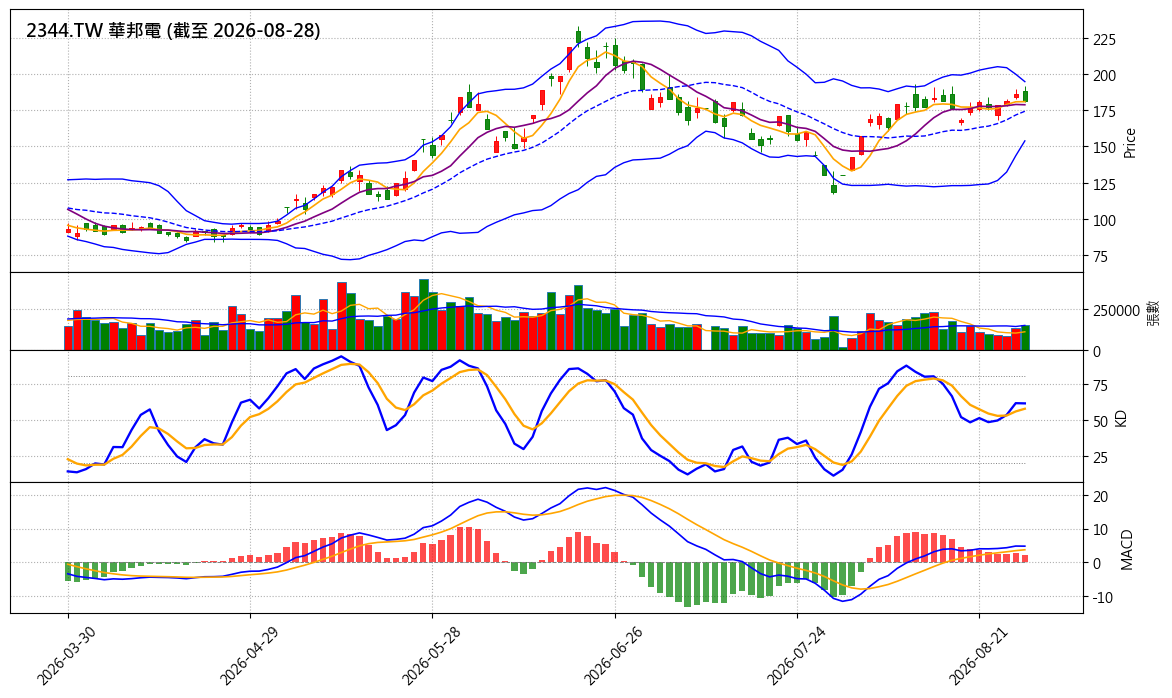Click the 225 price tick value
Viewport: 1172px width, 698px height.
click(x=1104, y=40)
